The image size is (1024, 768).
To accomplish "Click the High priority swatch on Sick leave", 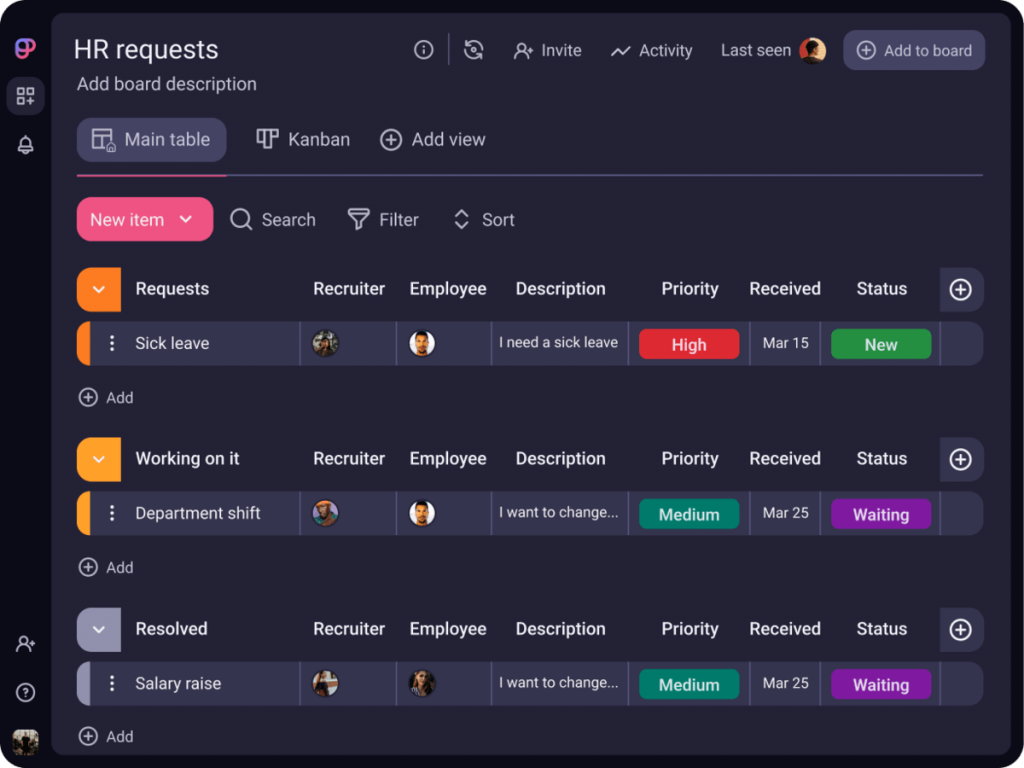I will [x=689, y=343].
